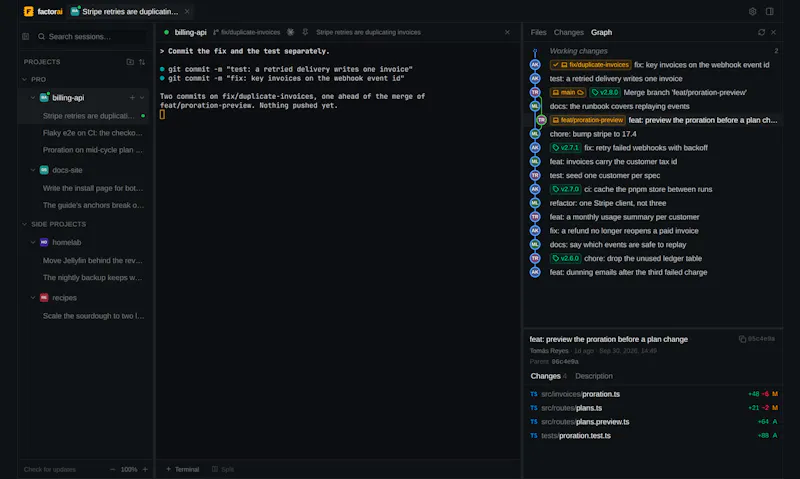Viewport: 800px width, 479px height.
Task: Click Check for updates
Action: pyautogui.click(x=49, y=469)
